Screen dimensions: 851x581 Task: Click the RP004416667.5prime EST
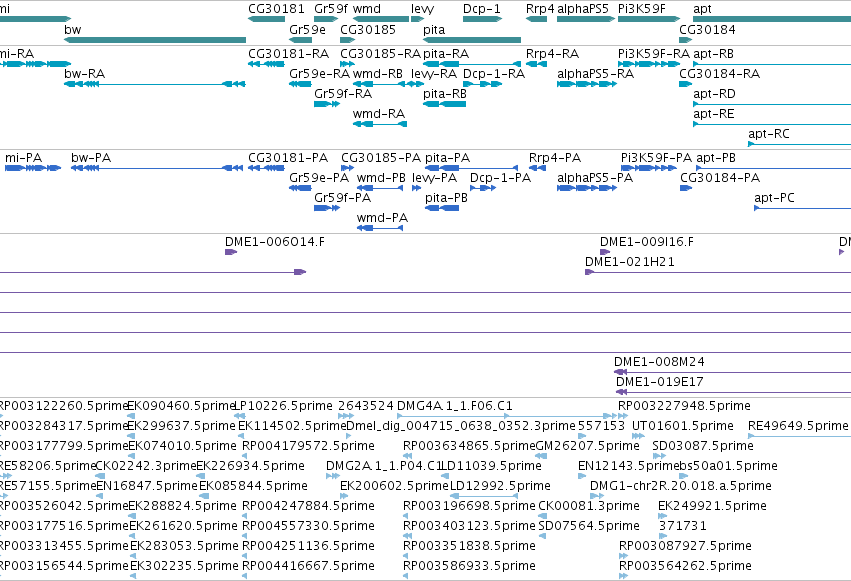pos(245,576)
